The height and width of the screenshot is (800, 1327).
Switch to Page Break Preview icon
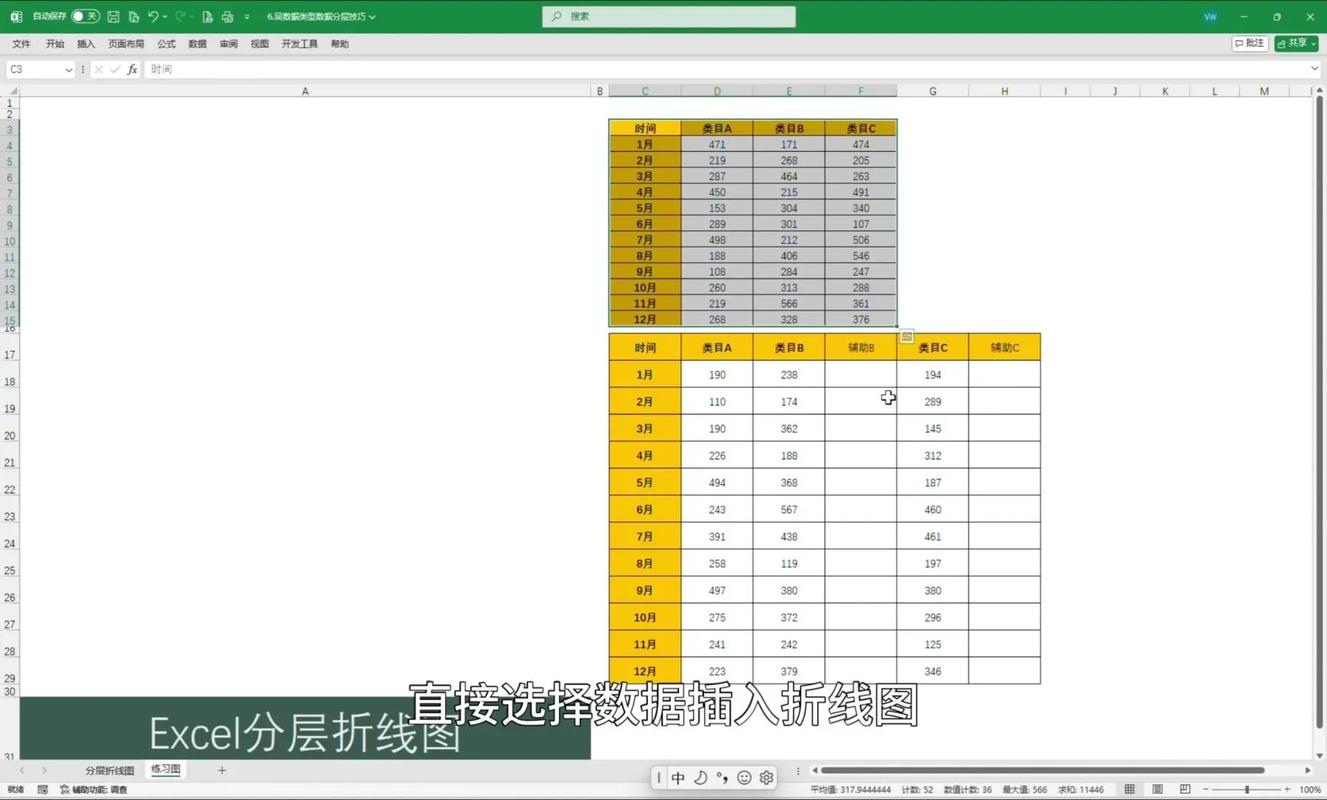point(1184,790)
